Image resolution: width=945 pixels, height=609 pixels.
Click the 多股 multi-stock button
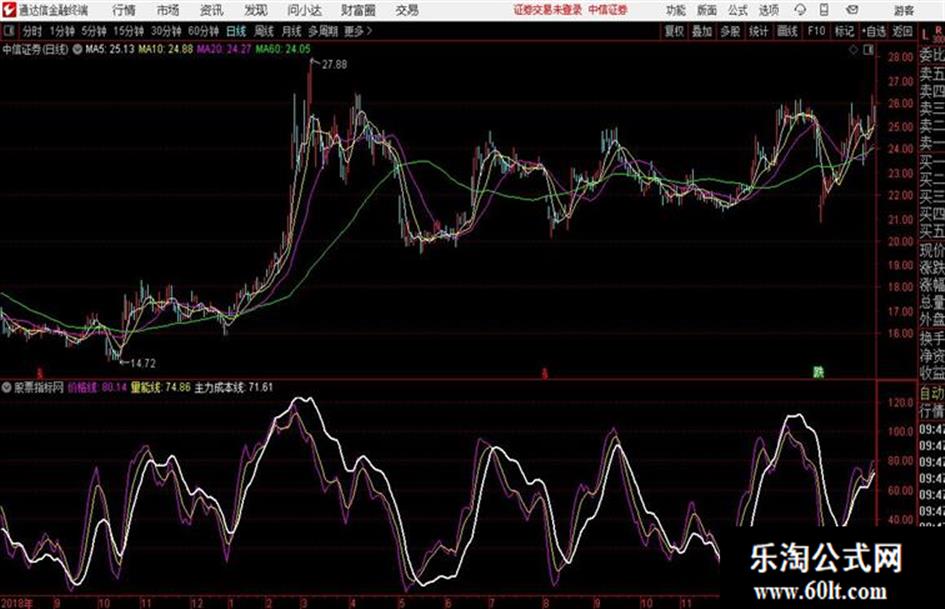[730, 31]
